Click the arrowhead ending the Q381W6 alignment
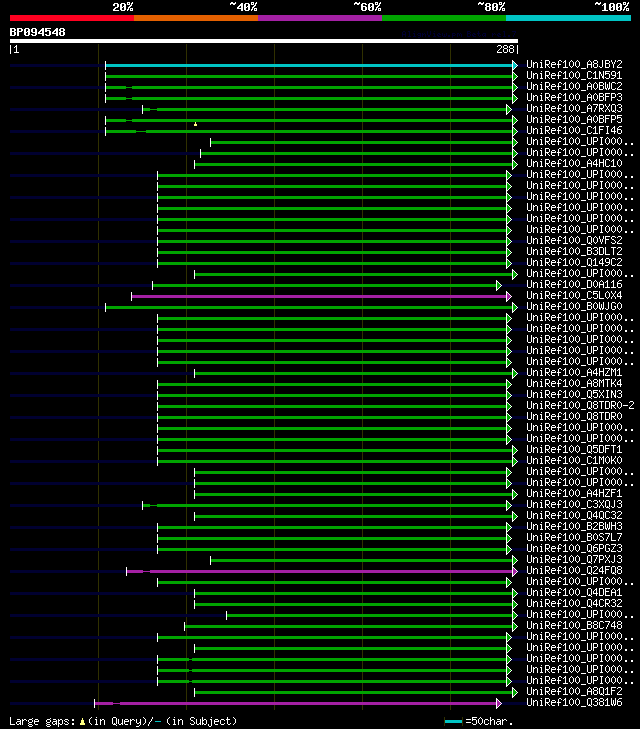This screenshot has height=729, width=640. point(499,703)
